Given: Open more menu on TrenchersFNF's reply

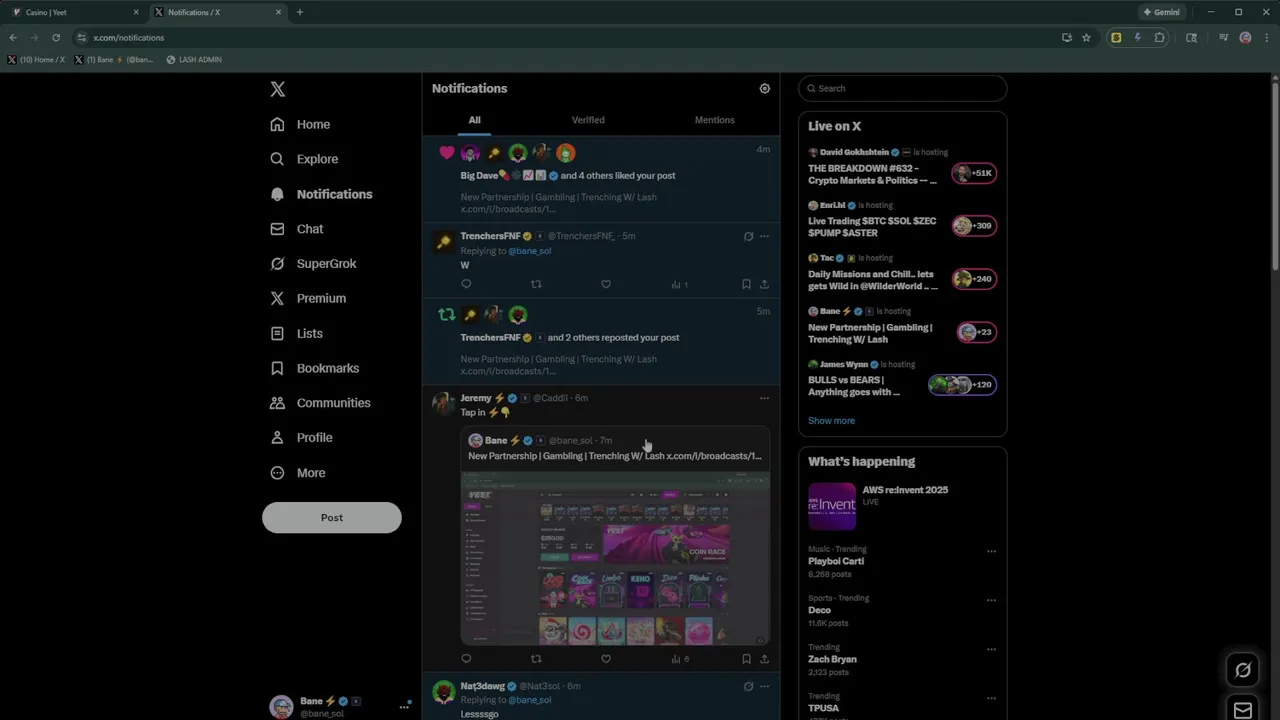Looking at the screenshot, I should click(x=765, y=236).
